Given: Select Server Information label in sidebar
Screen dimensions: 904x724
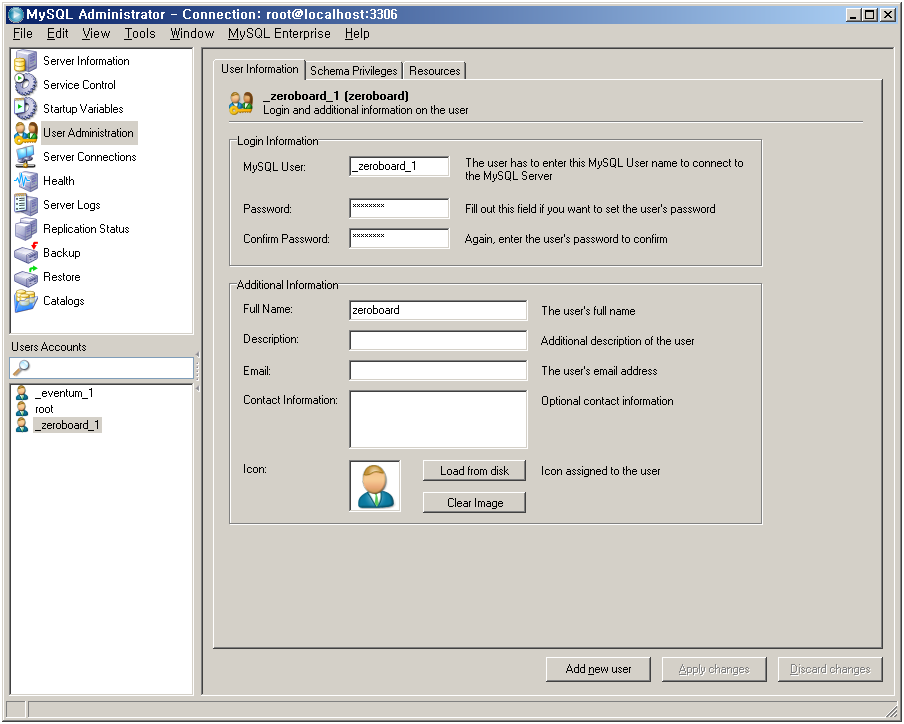Looking at the screenshot, I should click(x=86, y=61).
